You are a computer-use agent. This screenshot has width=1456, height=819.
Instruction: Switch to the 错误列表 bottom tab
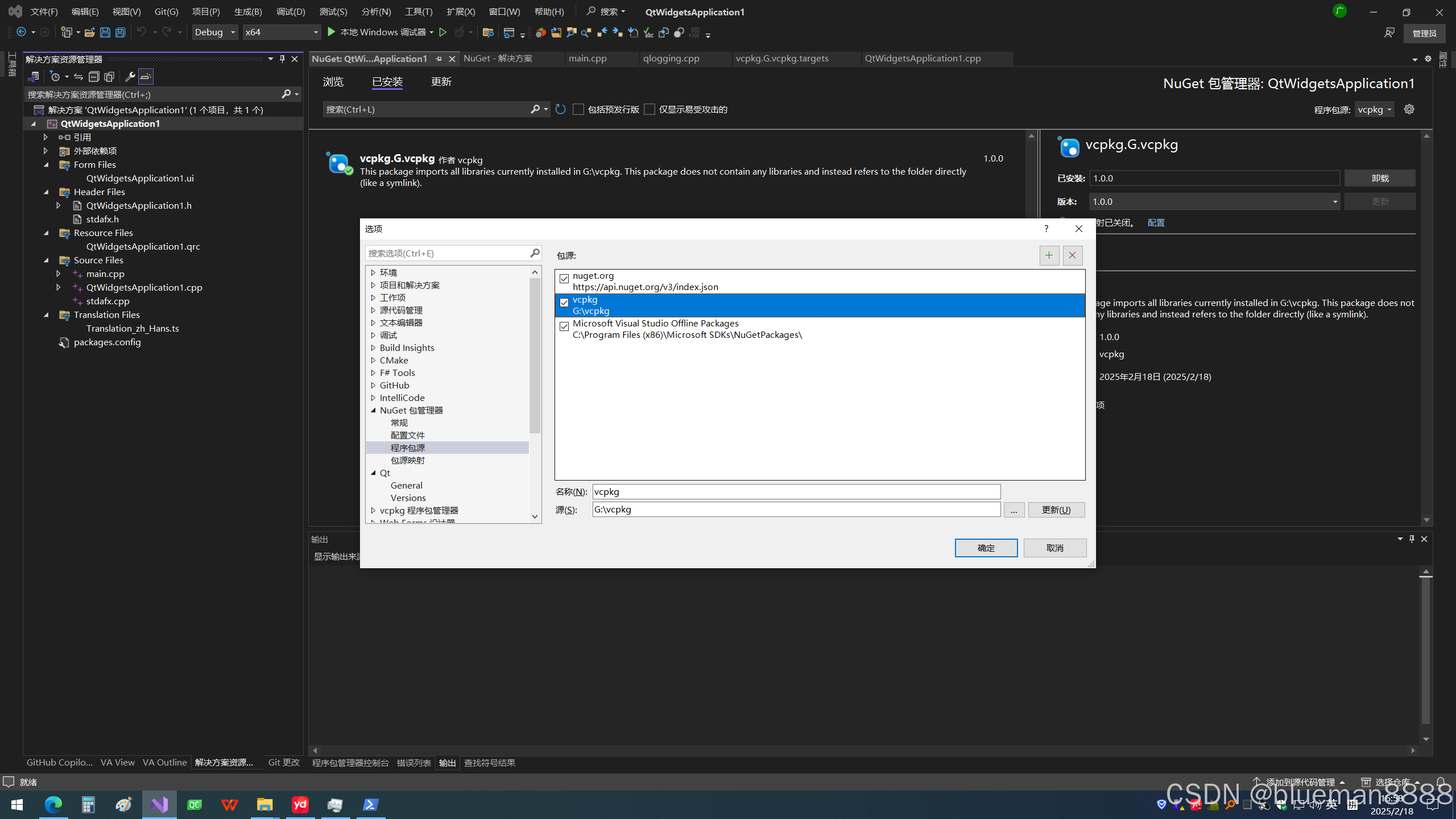[x=413, y=763]
